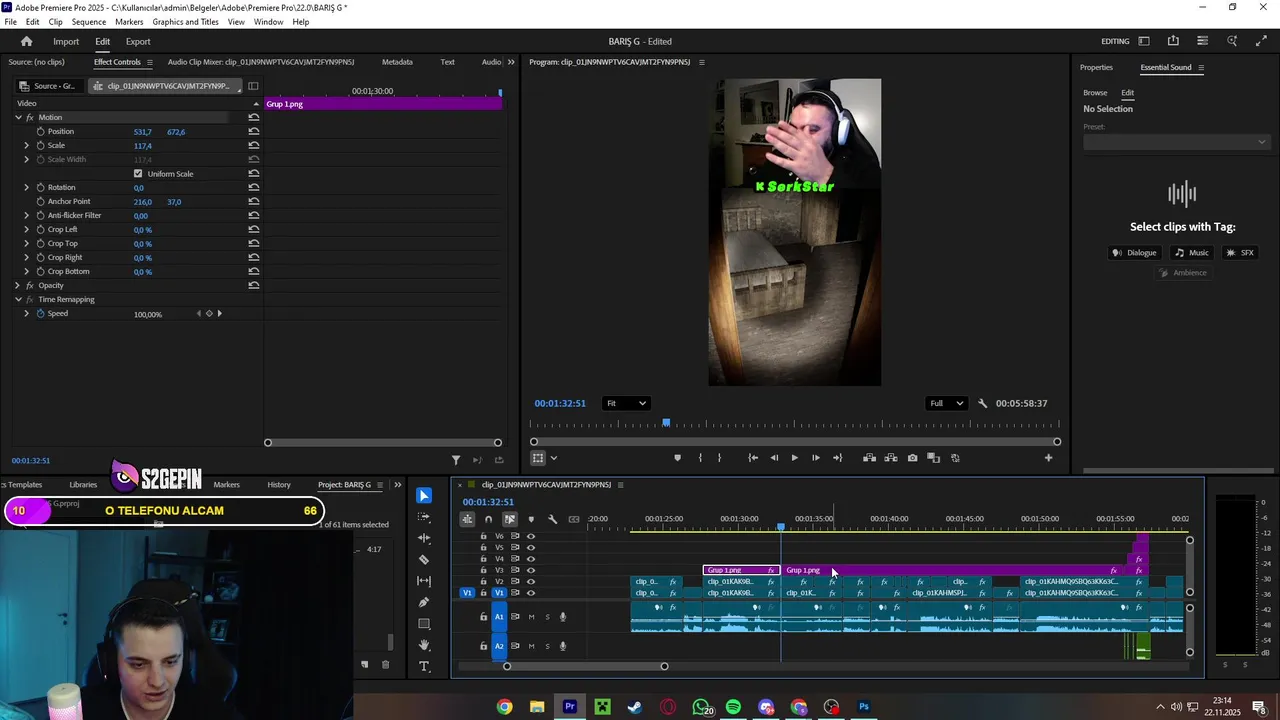1280x720 pixels.
Task: Click the Extract button
Action: (x=891, y=458)
